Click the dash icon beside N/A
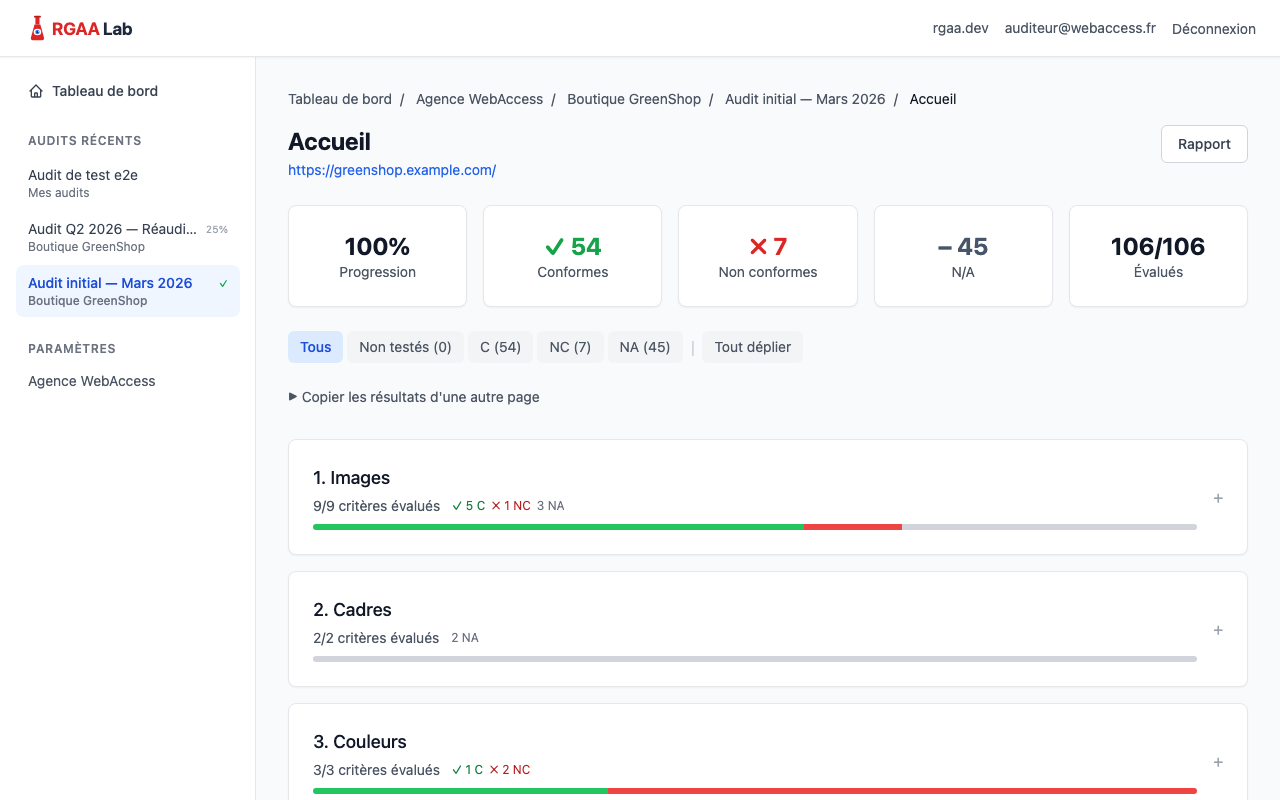The height and width of the screenshot is (800, 1280). click(x=942, y=246)
